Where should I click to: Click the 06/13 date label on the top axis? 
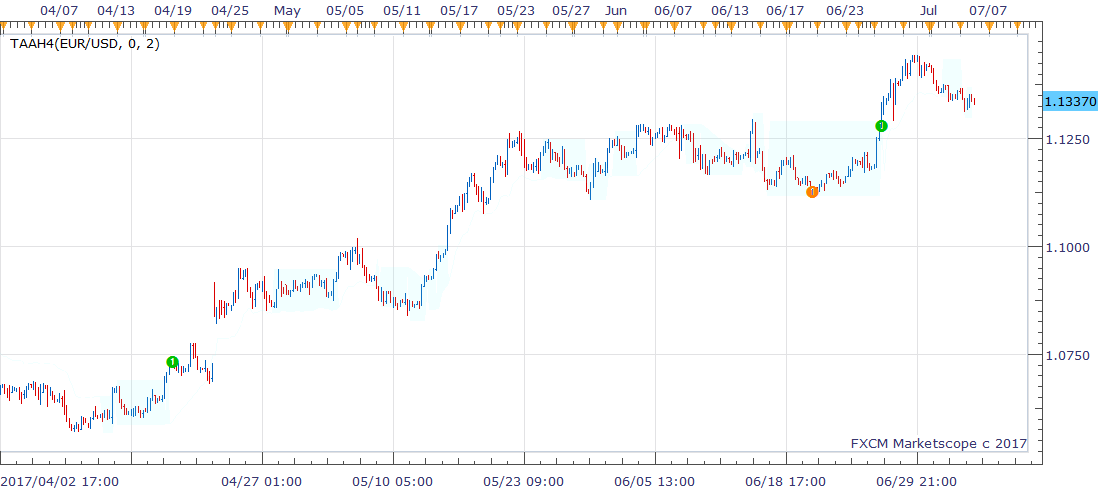[x=730, y=11]
